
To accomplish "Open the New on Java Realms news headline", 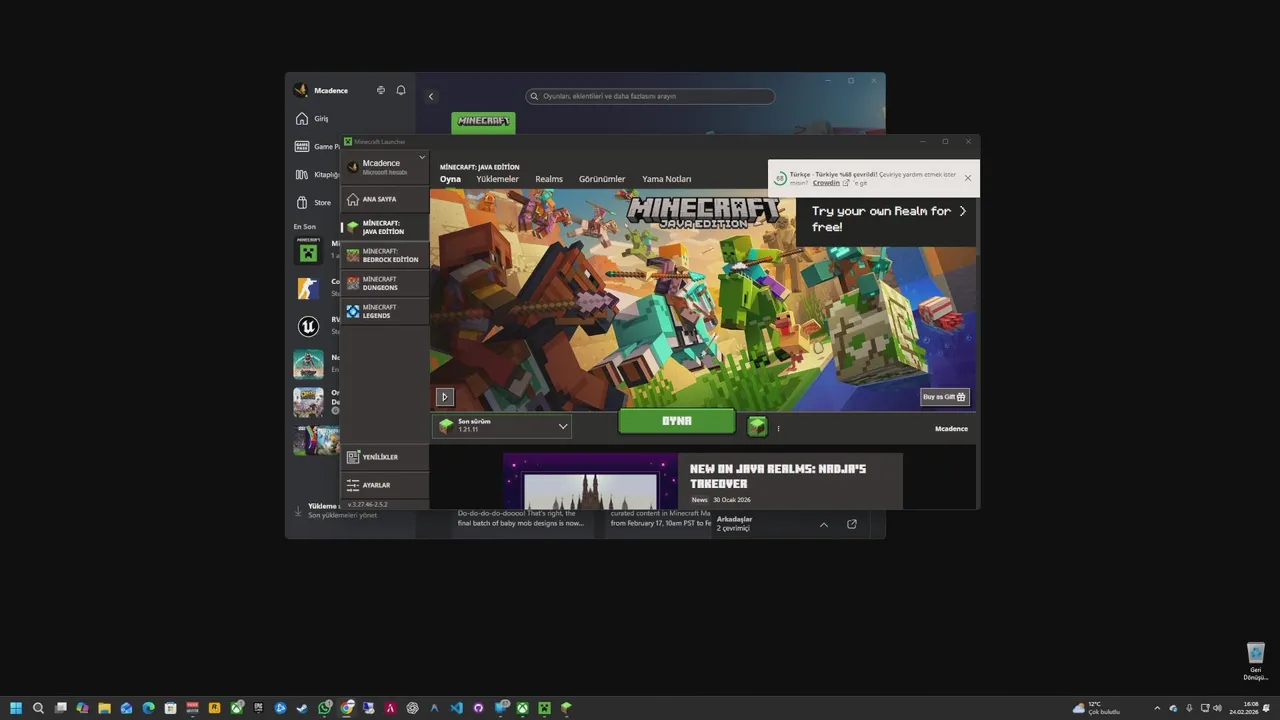I will click(x=778, y=476).
